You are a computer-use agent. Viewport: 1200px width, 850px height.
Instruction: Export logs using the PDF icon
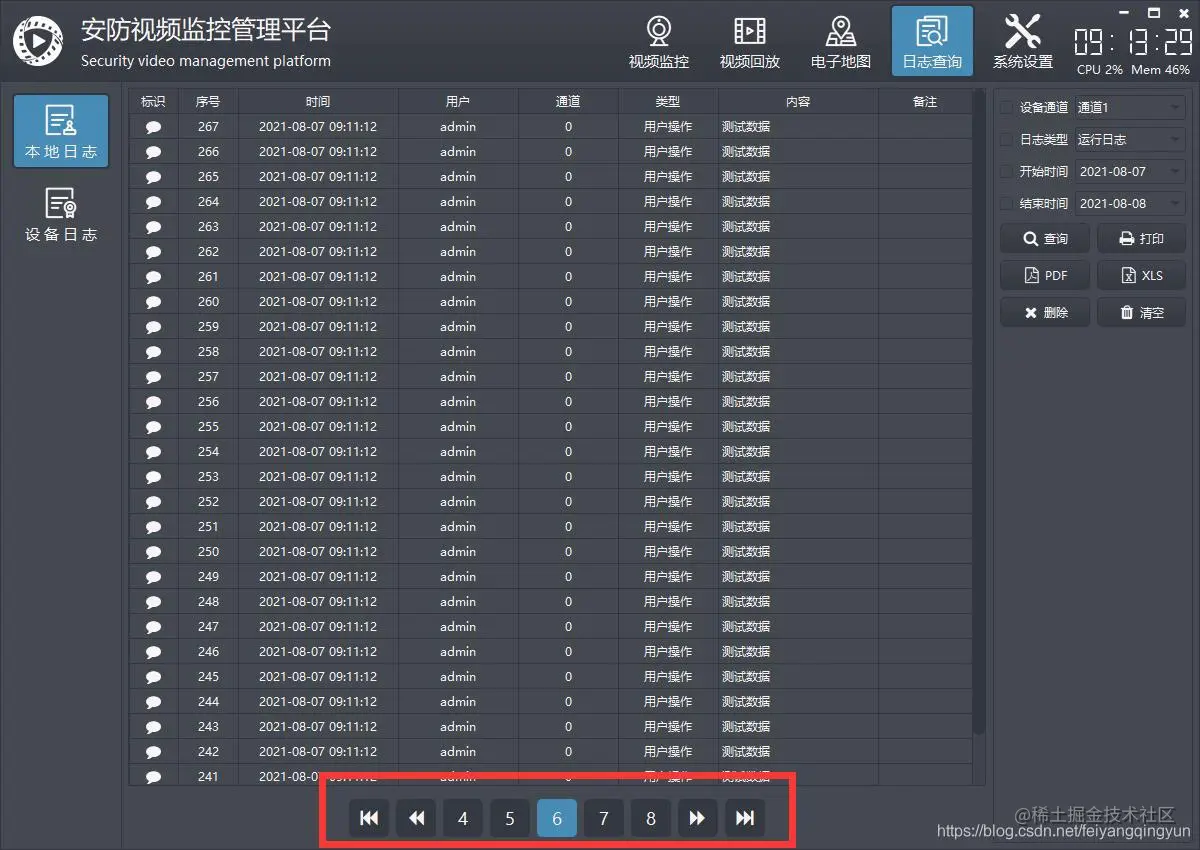point(1044,275)
